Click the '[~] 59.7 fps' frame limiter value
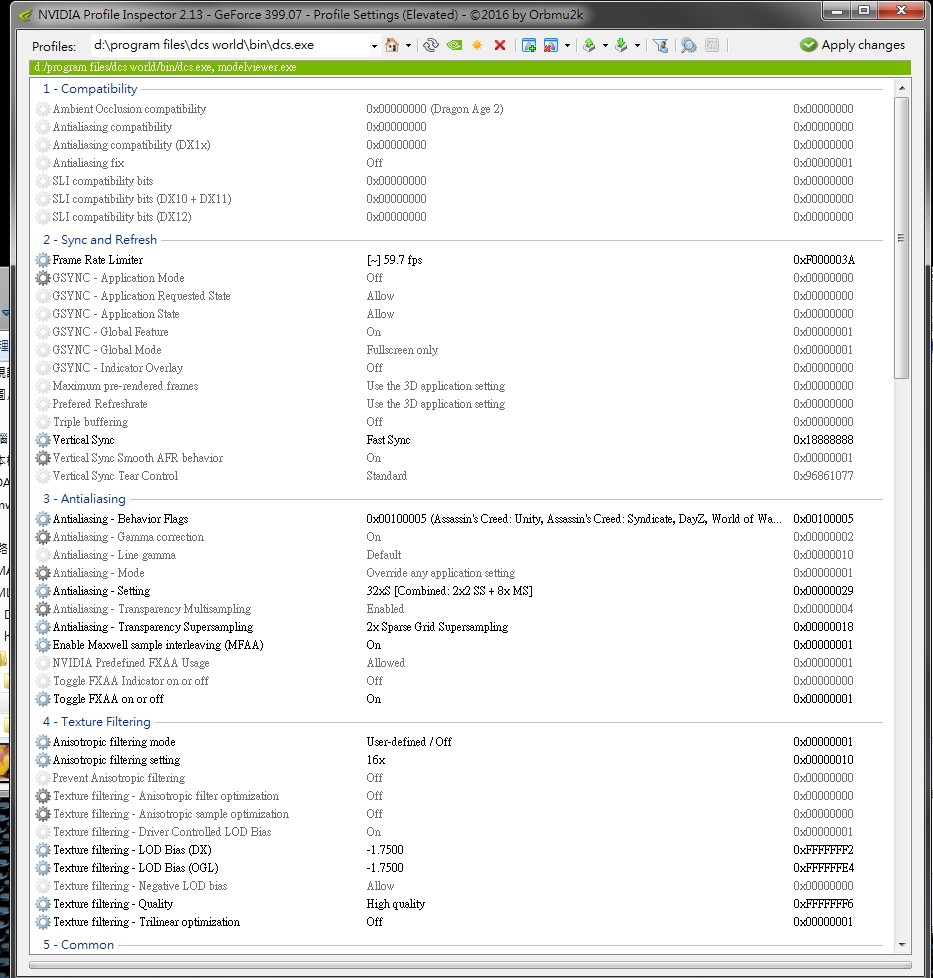This screenshot has height=978, width=933. (394, 259)
